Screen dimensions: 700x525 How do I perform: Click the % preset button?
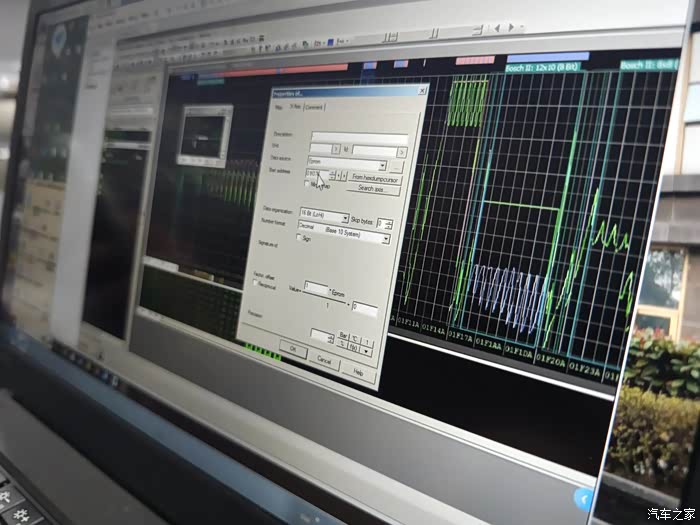[x=342, y=343]
